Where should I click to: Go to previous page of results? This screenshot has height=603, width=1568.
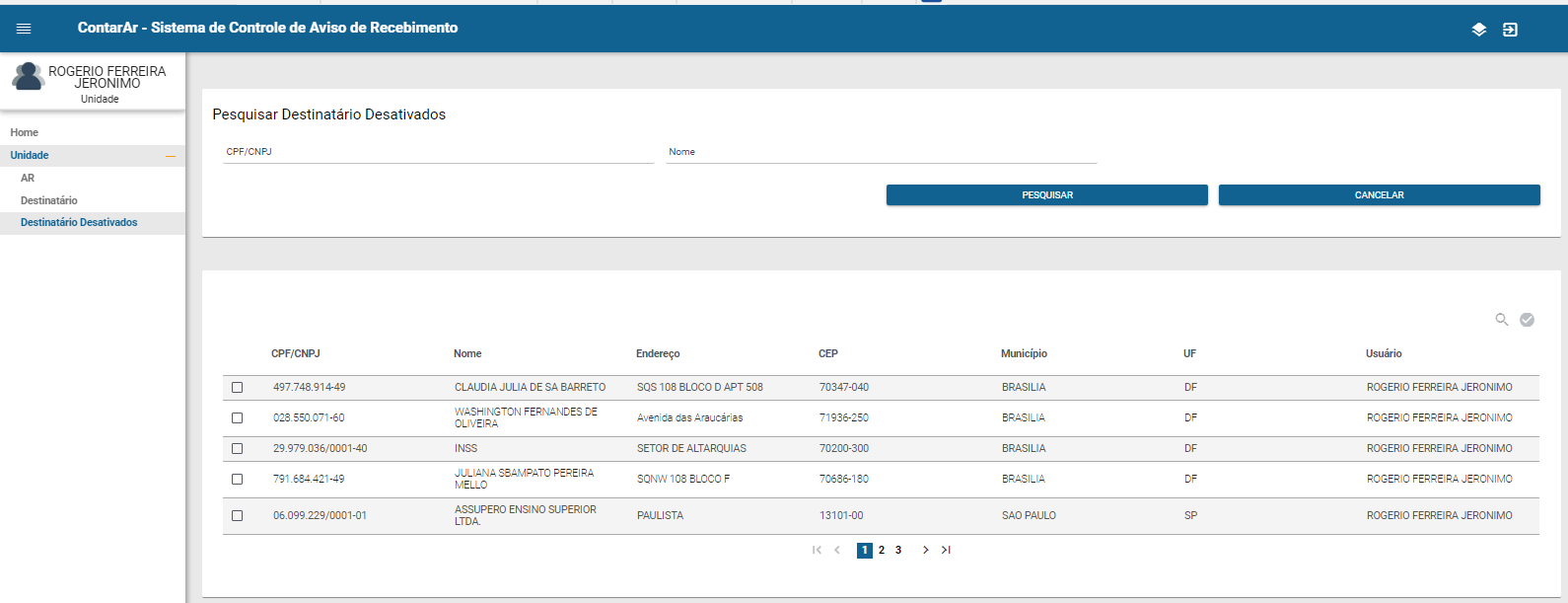(837, 550)
